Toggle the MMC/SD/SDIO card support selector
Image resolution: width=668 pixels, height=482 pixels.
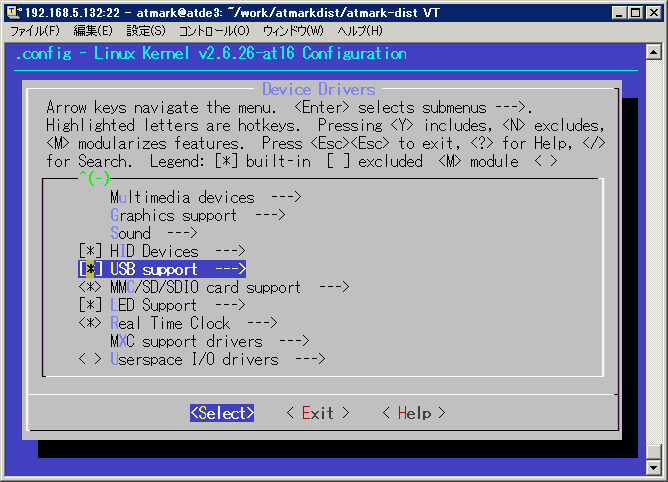click(90, 287)
